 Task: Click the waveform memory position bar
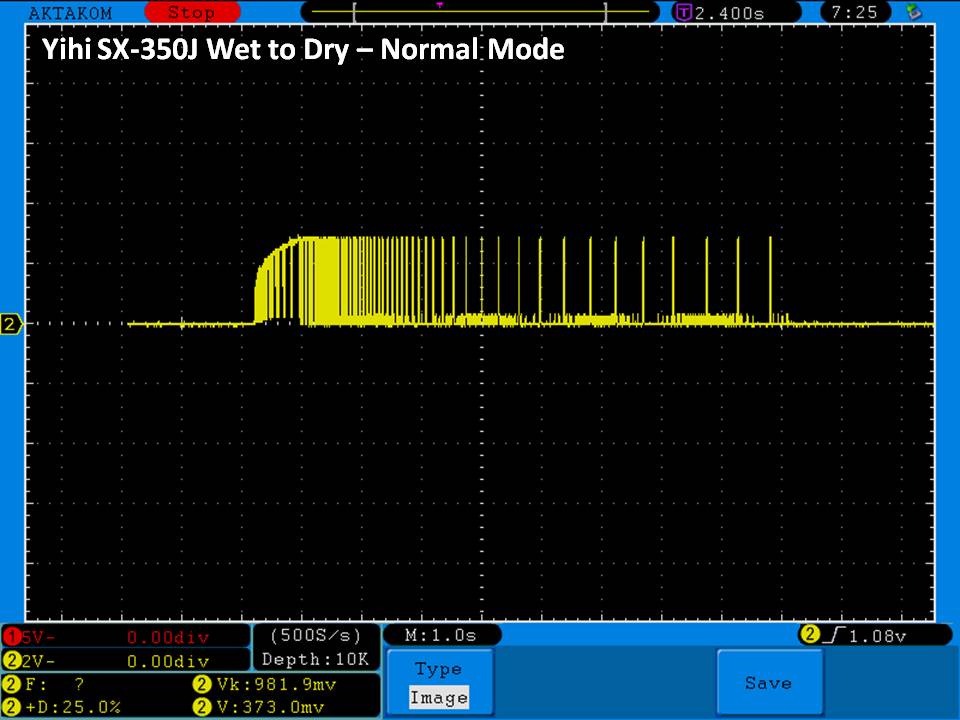pyautogui.click(x=480, y=13)
